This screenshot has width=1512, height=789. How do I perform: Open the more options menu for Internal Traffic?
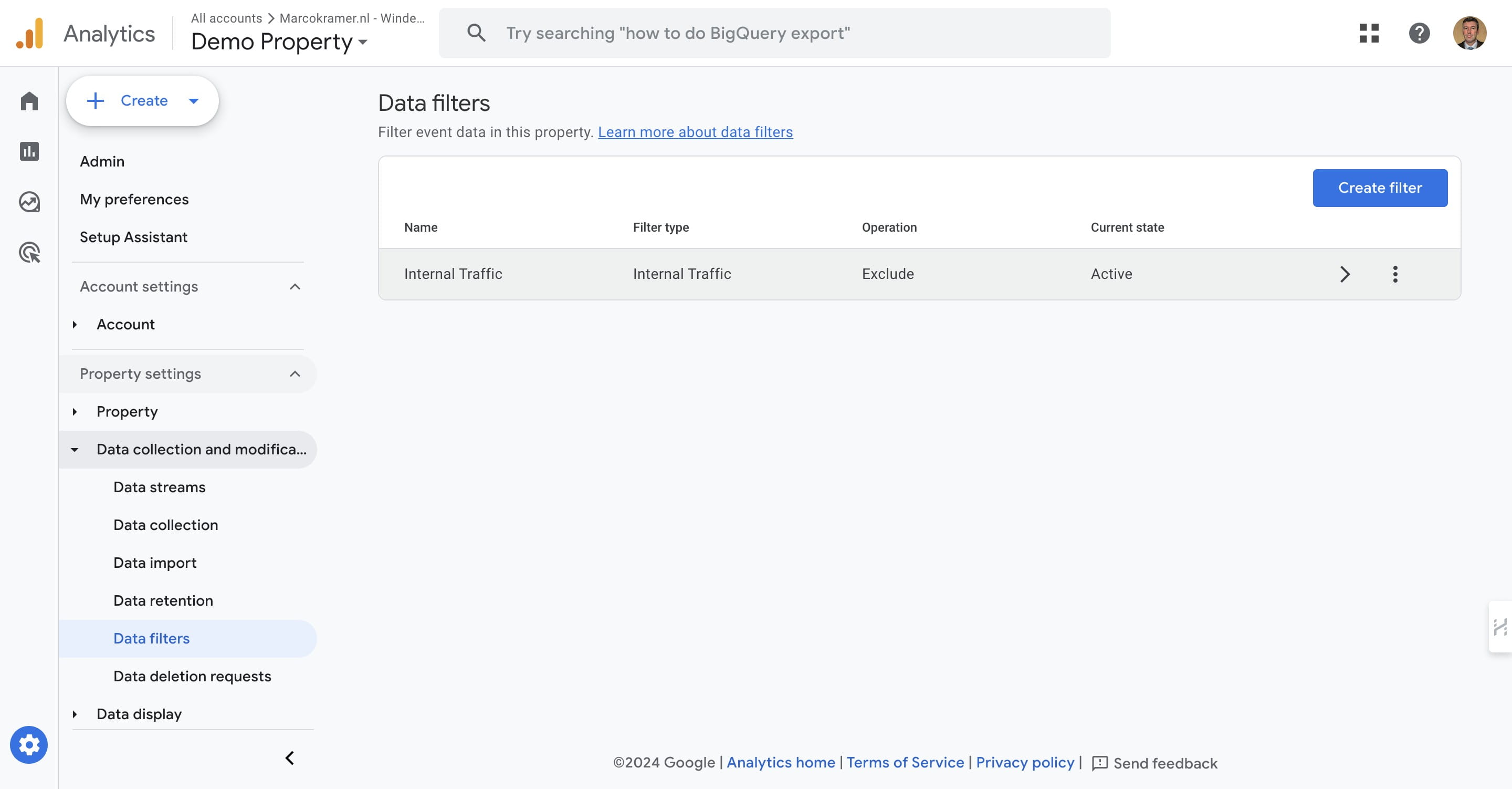coord(1395,274)
